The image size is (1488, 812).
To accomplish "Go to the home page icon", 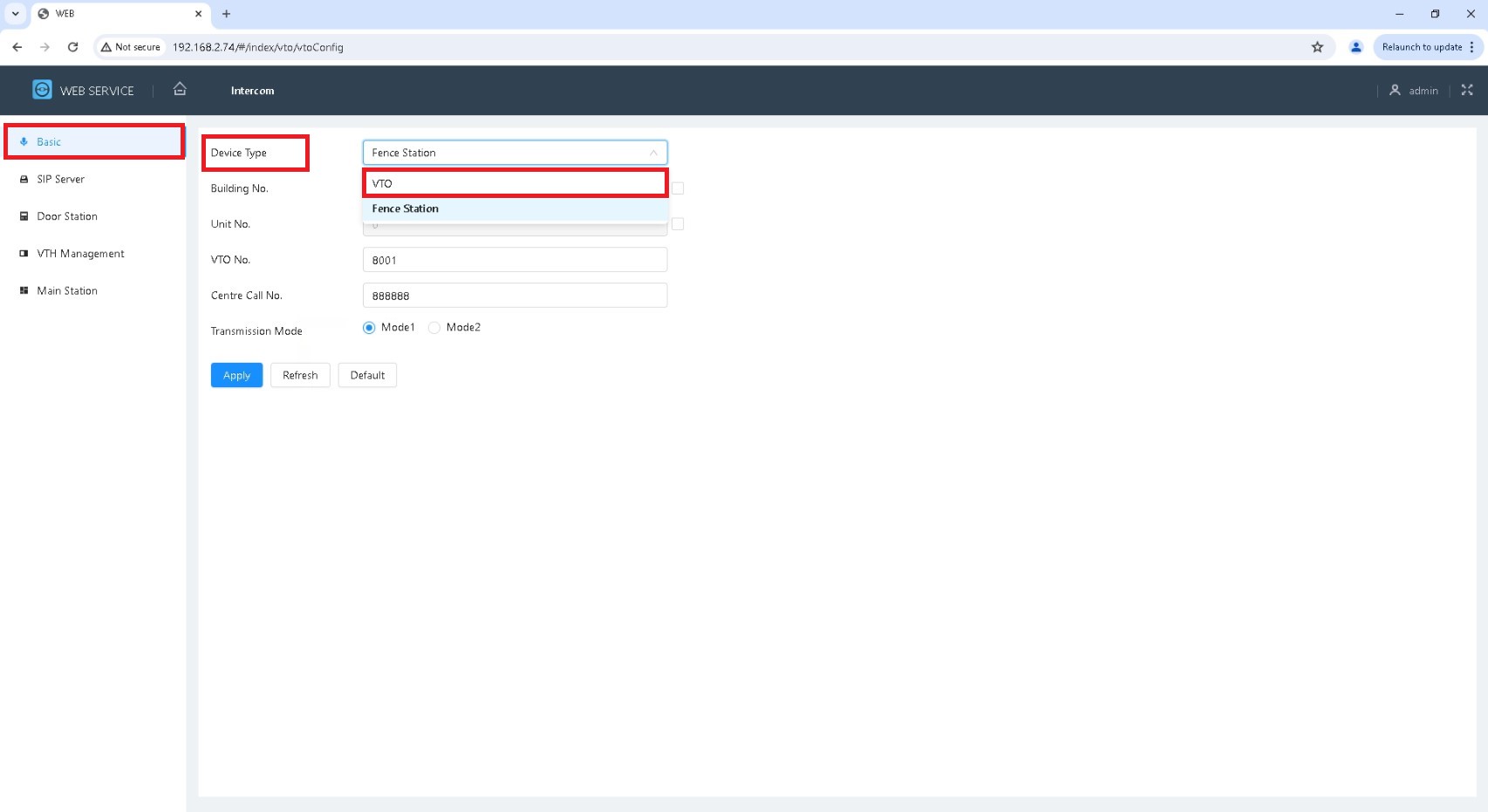I will click(180, 88).
